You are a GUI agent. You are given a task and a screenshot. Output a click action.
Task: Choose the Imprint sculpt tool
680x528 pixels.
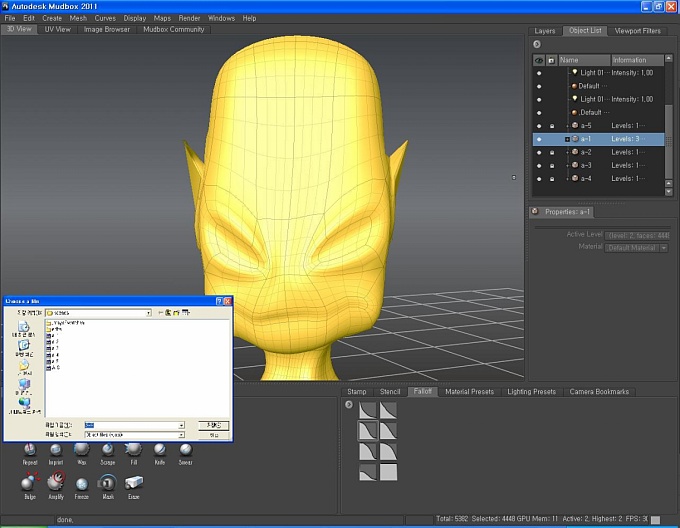[56, 450]
